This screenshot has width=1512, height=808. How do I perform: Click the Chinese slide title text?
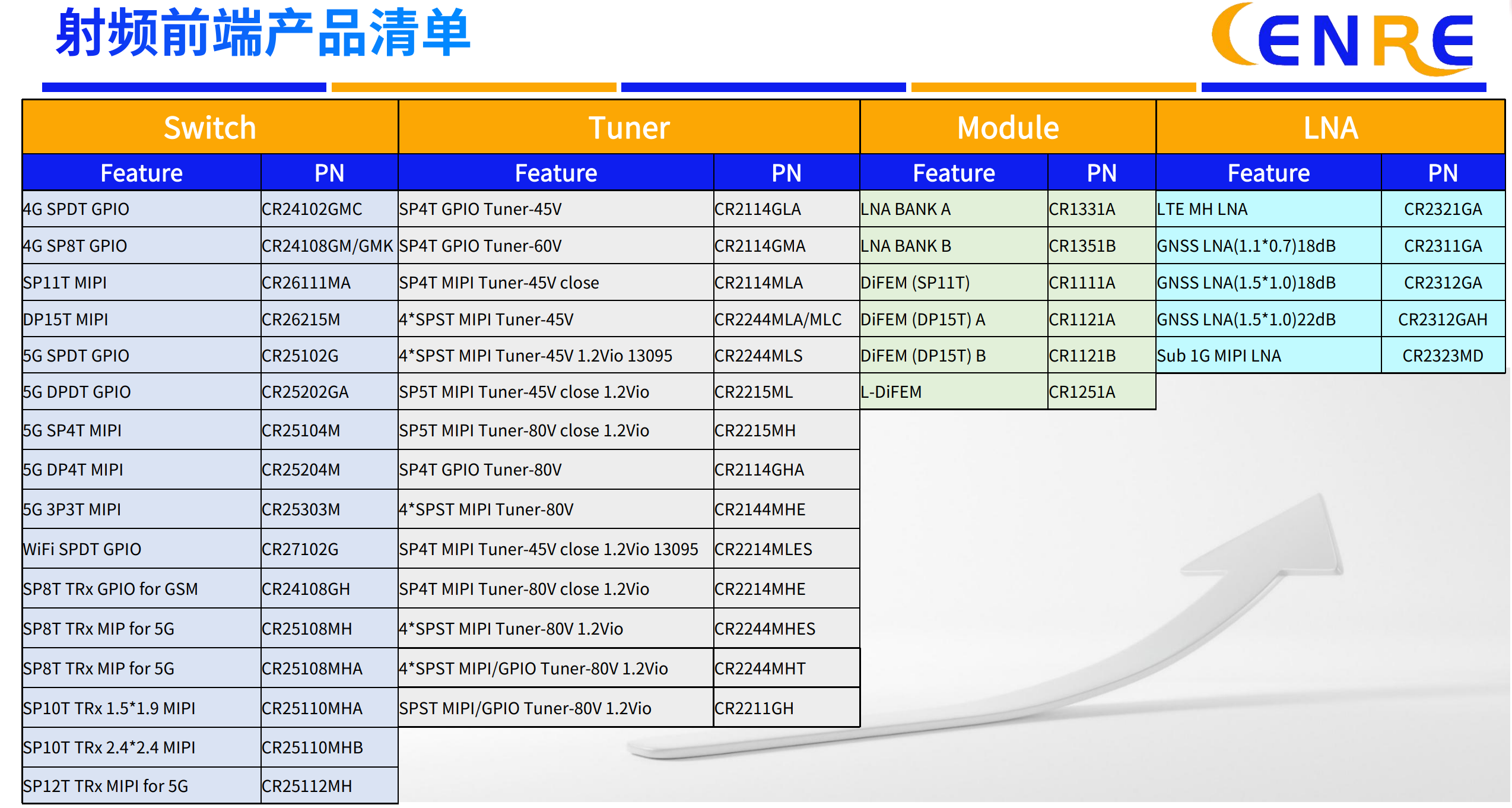click(263, 33)
